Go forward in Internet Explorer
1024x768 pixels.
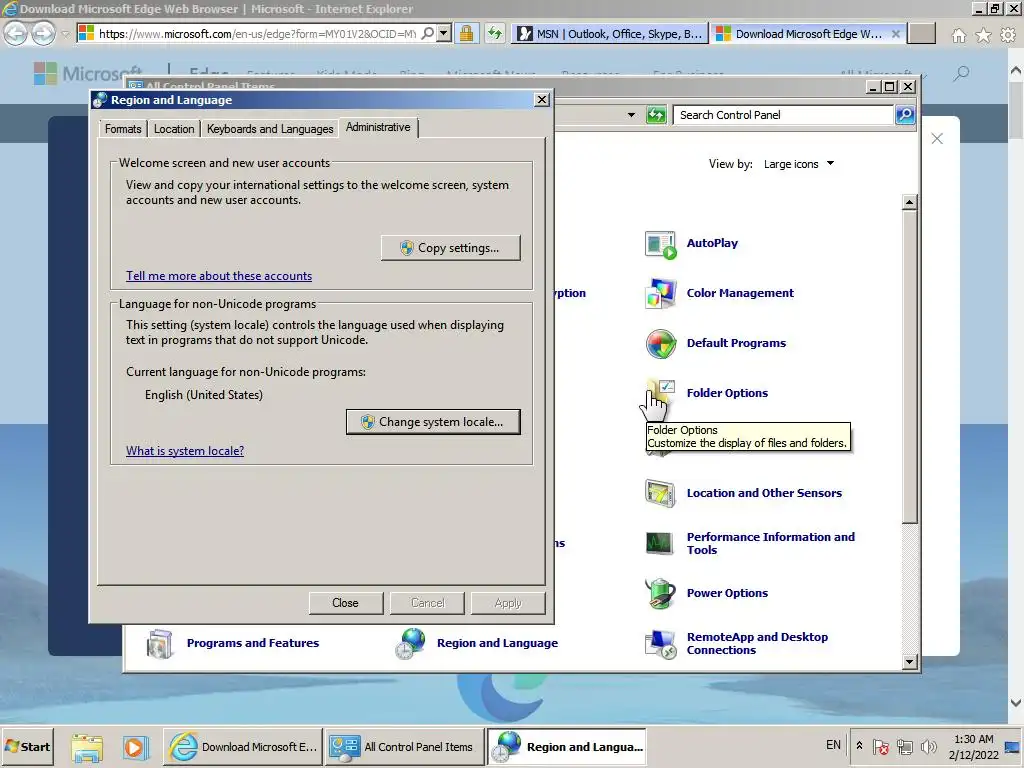(43, 33)
